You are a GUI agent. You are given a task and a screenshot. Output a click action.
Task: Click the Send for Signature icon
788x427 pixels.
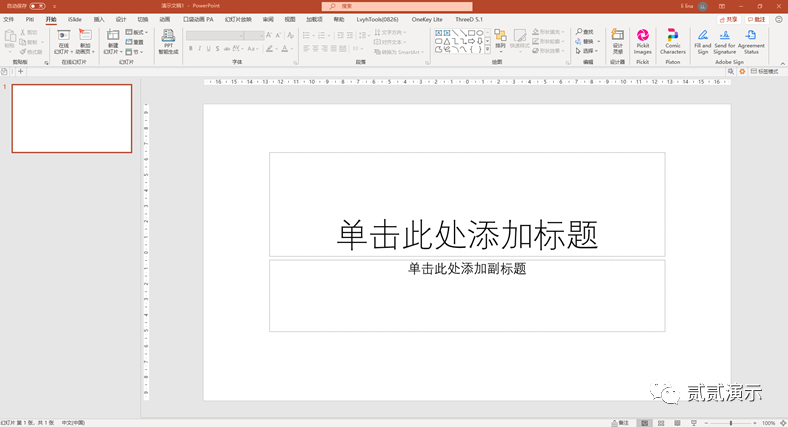[x=725, y=35]
